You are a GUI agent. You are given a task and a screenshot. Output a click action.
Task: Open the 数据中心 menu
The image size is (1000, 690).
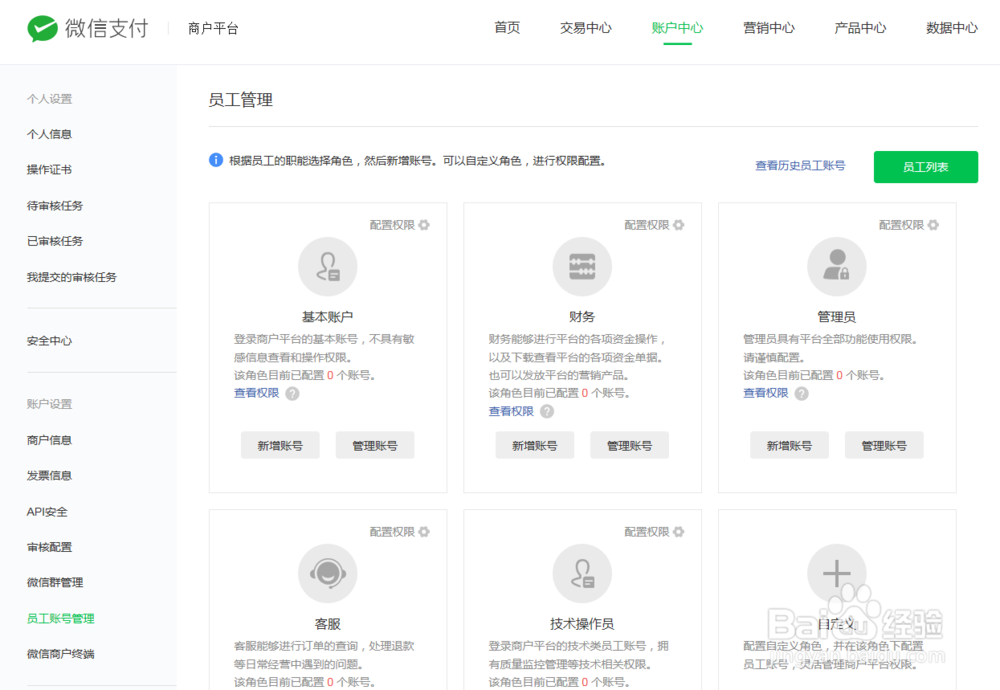[x=952, y=28]
